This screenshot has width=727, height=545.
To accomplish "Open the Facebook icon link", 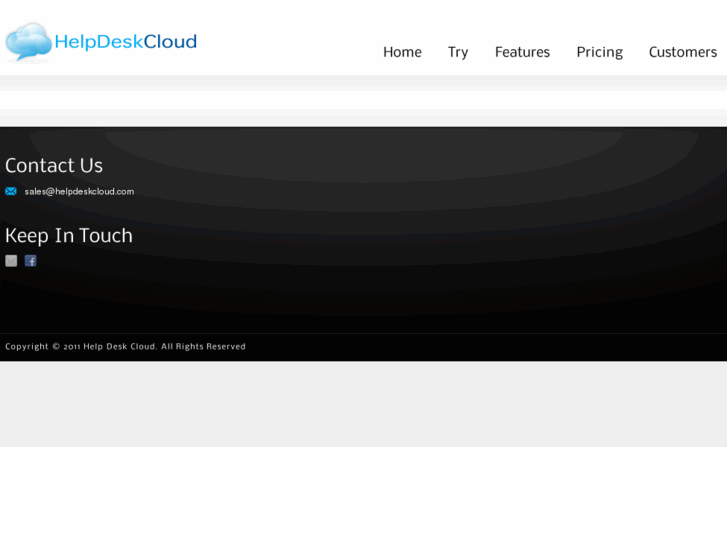I will click(x=31, y=261).
